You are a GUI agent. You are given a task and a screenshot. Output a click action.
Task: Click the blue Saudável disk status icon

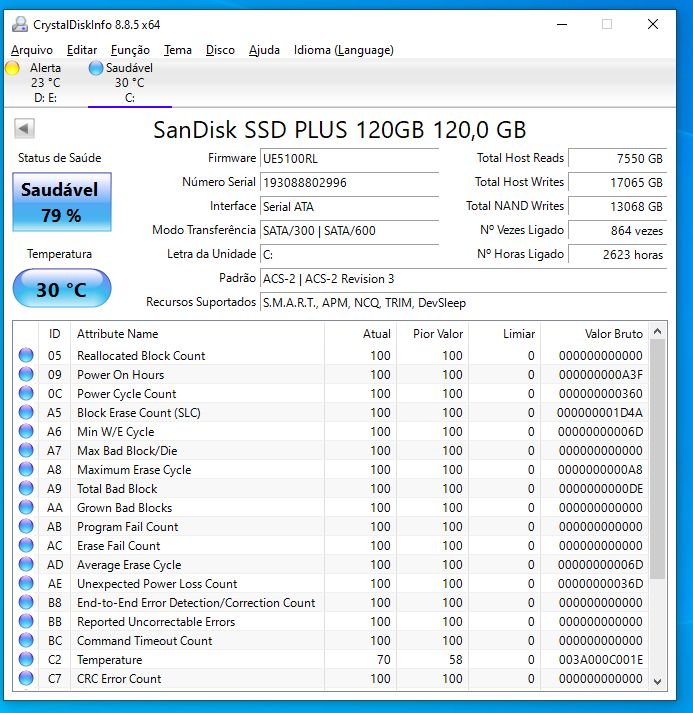[95, 68]
